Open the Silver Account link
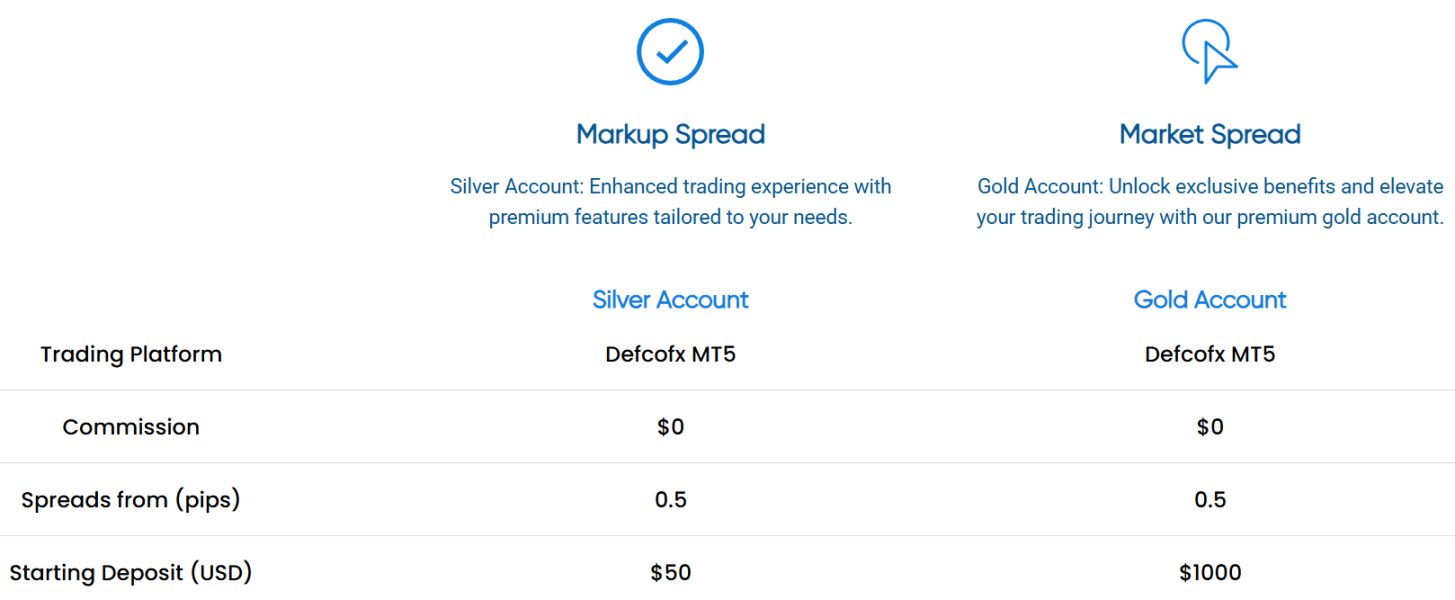The height and width of the screenshot is (600, 1455). click(670, 300)
